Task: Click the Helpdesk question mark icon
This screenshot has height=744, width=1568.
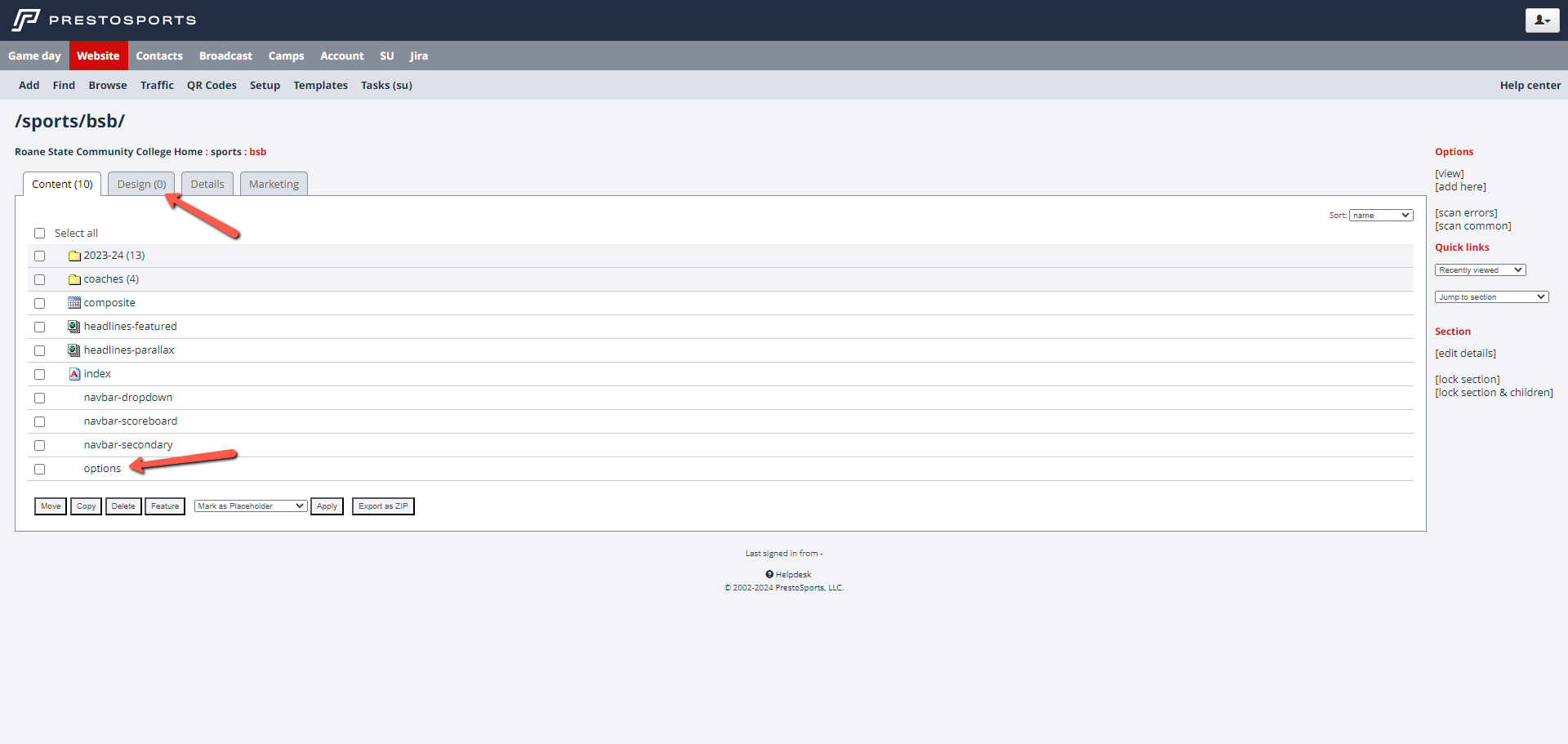Action: pyautogui.click(x=769, y=574)
